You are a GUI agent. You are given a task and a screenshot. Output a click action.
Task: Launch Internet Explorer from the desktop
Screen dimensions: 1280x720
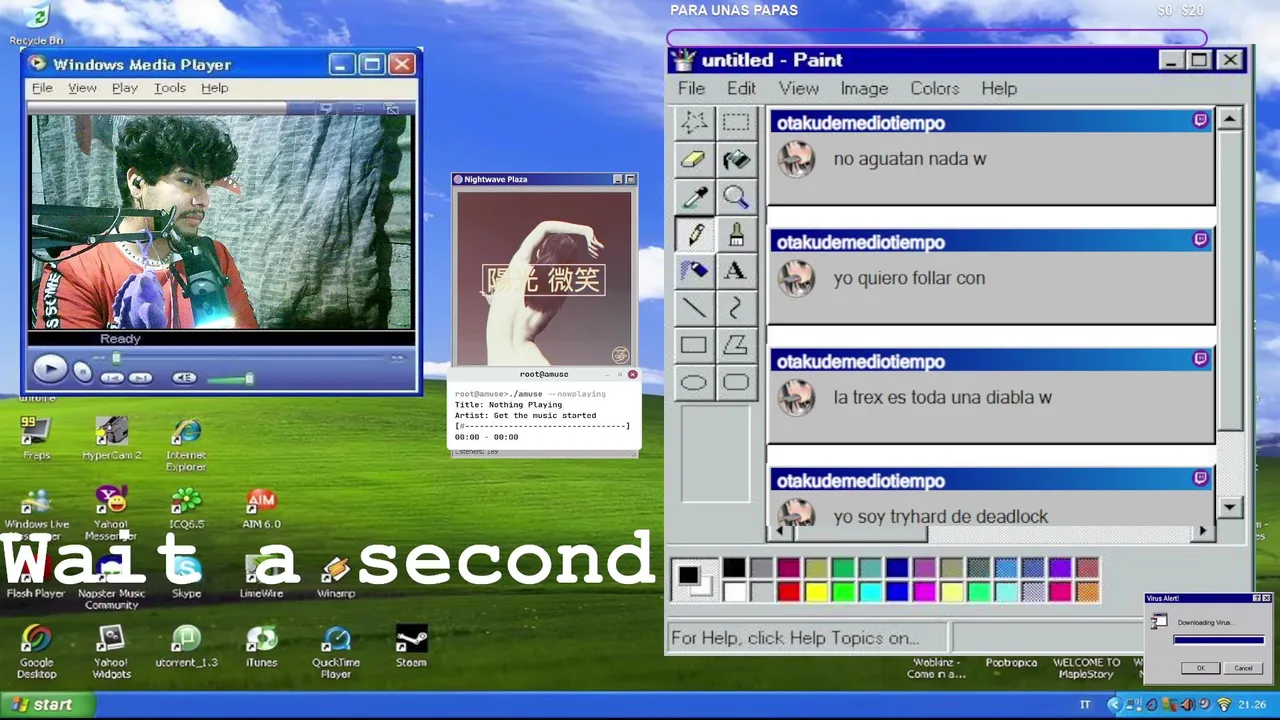186,445
